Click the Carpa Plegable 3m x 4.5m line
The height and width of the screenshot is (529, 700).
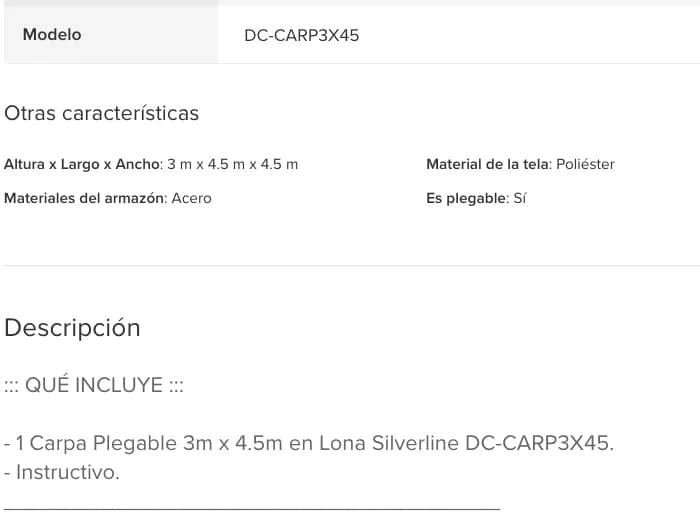click(309, 443)
